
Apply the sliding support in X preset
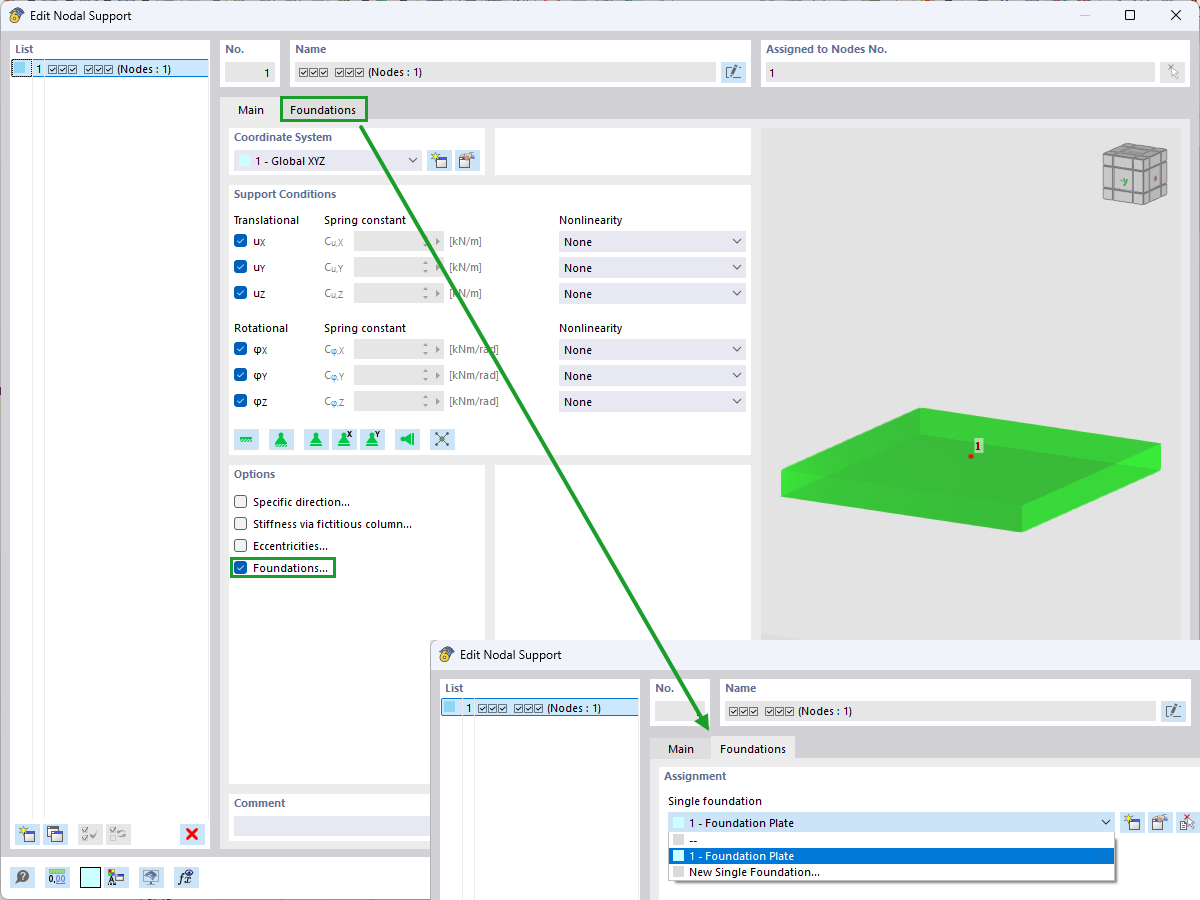(344, 438)
